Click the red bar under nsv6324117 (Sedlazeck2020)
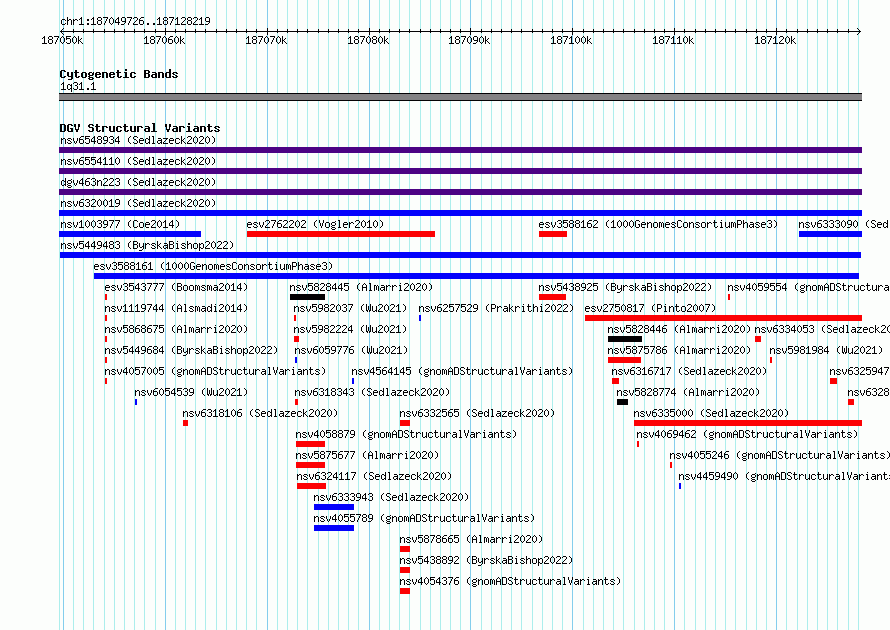The image size is (890, 630). point(311,486)
